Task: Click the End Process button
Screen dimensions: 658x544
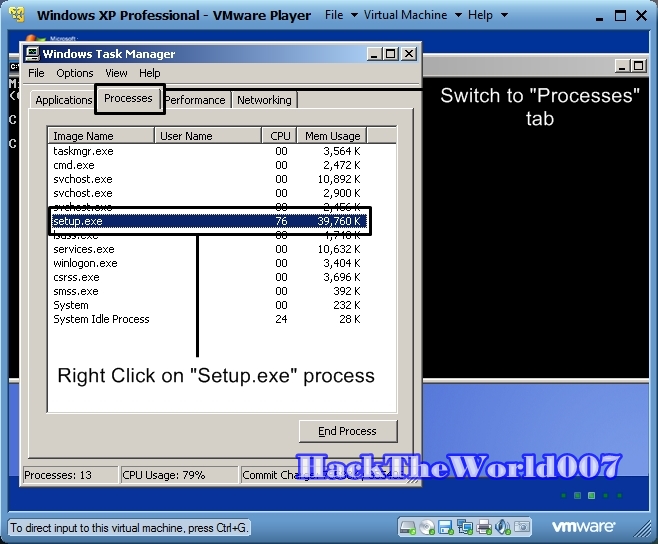Action: pyautogui.click(x=347, y=431)
